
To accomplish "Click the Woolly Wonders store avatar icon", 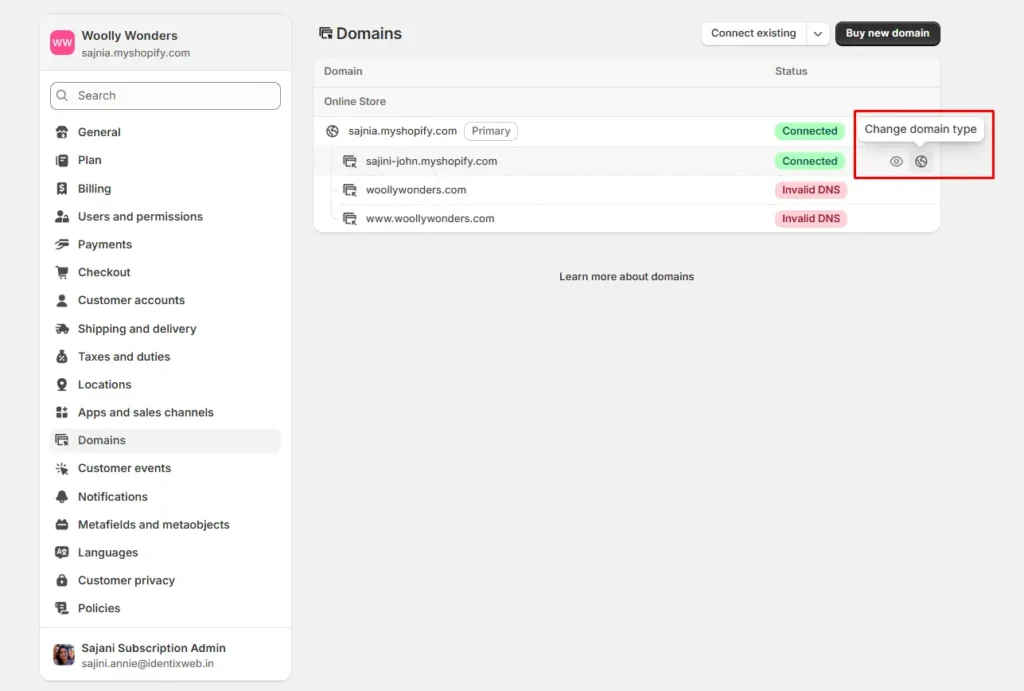I will tap(62, 43).
